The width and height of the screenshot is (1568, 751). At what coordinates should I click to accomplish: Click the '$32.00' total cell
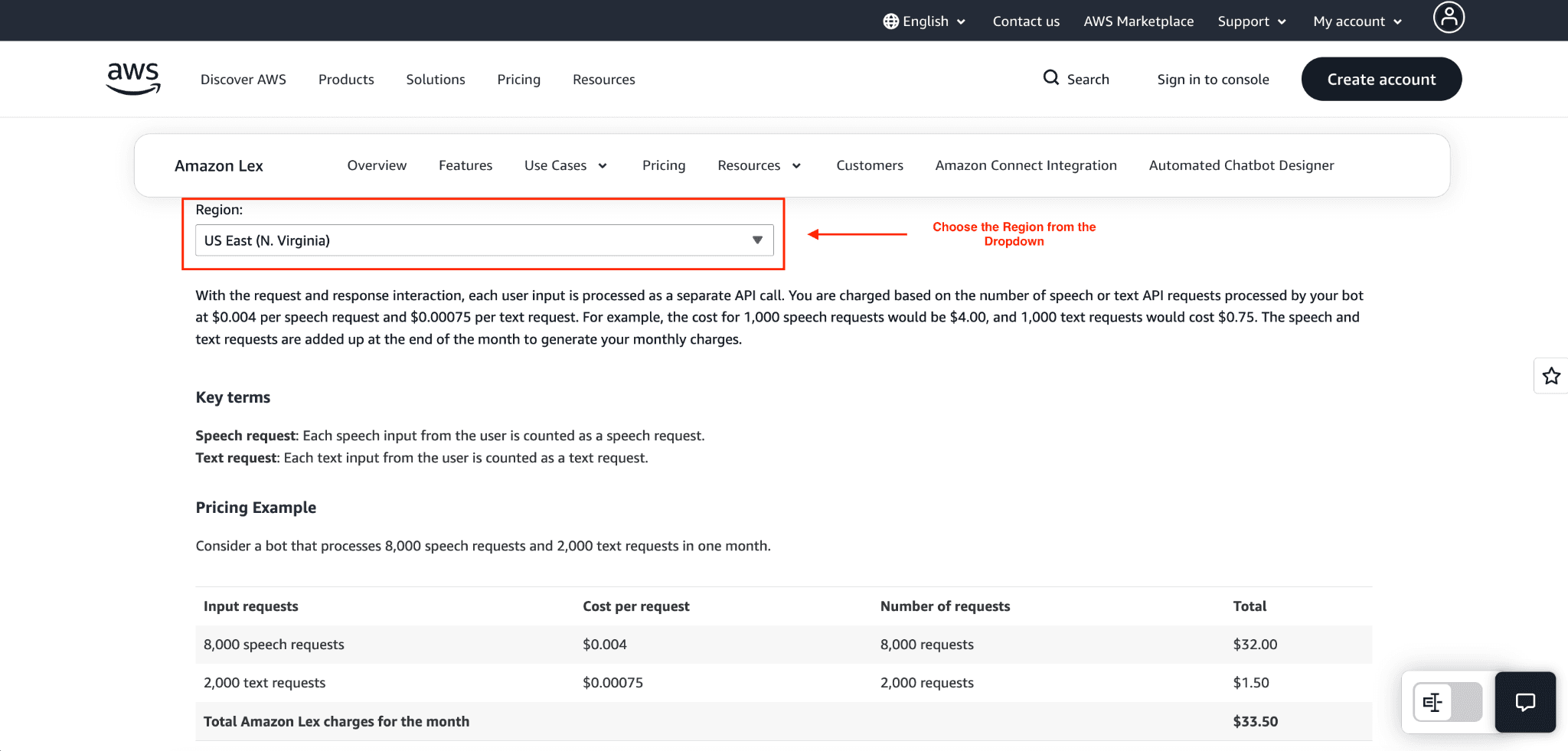[x=1255, y=645]
